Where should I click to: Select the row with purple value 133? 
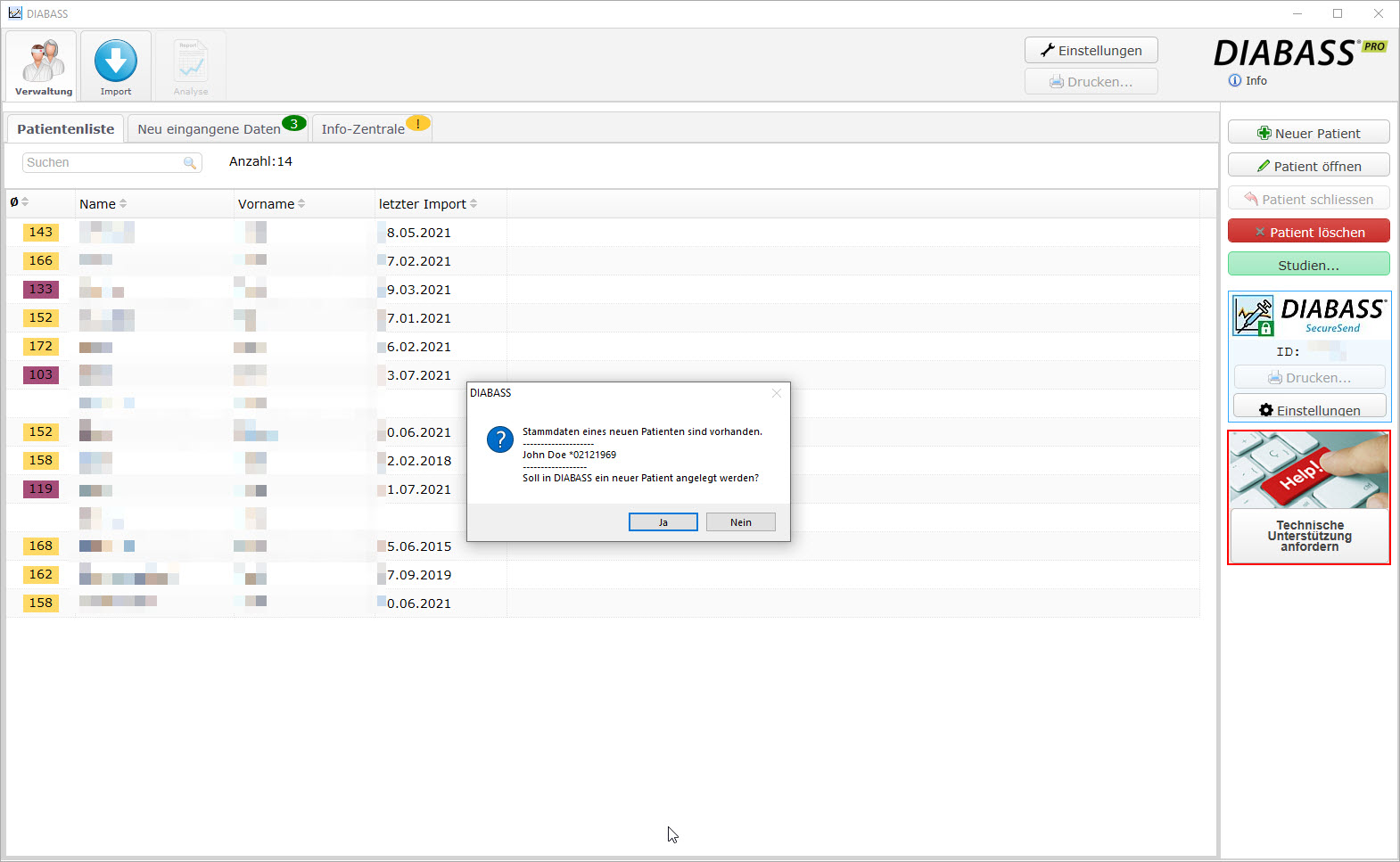point(603,290)
